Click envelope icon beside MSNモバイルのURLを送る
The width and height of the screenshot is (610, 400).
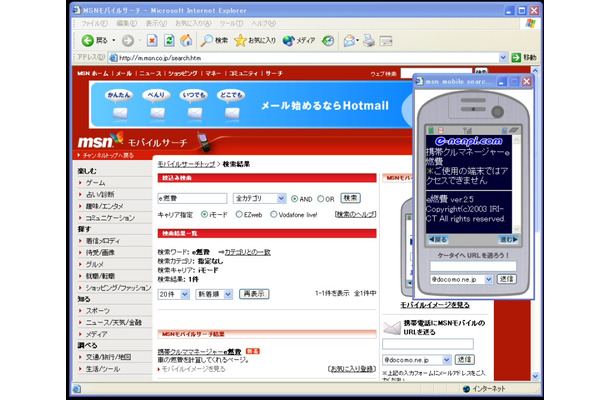391,328
